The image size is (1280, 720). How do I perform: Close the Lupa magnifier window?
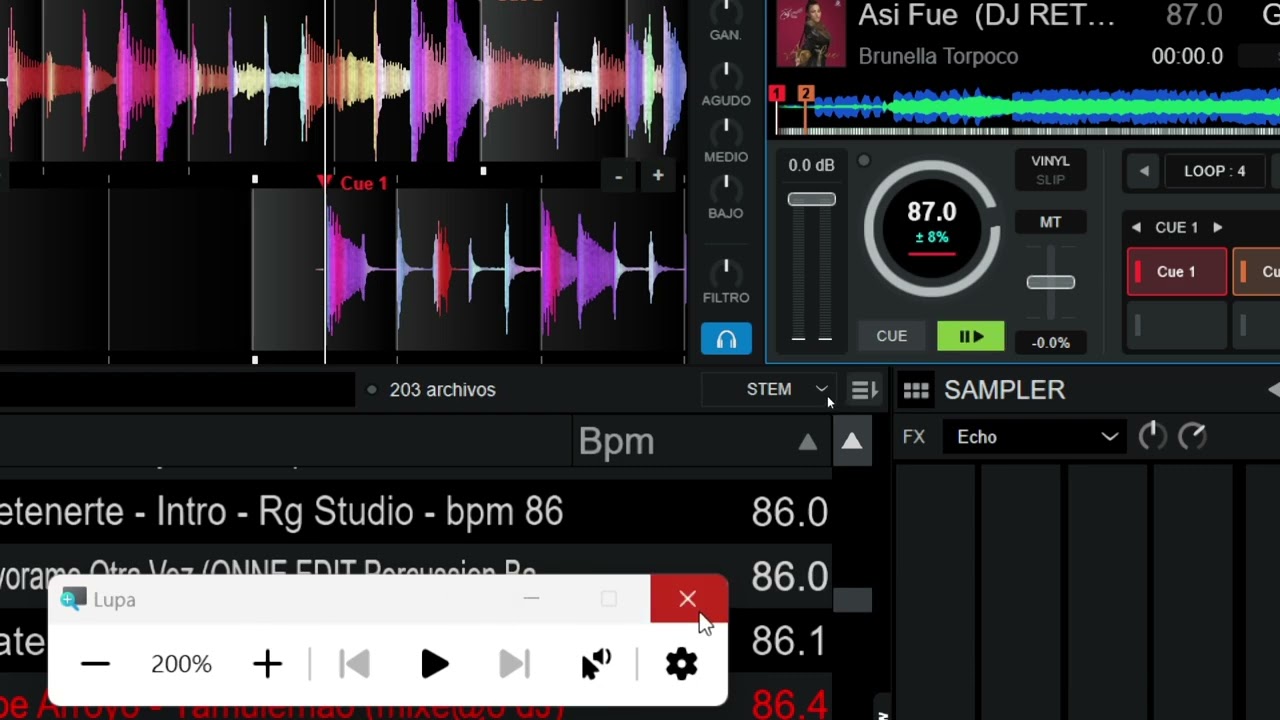(x=688, y=599)
